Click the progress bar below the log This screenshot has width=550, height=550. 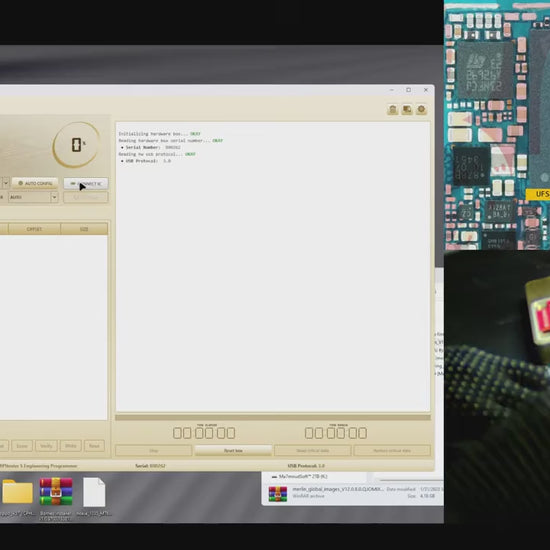(273, 417)
